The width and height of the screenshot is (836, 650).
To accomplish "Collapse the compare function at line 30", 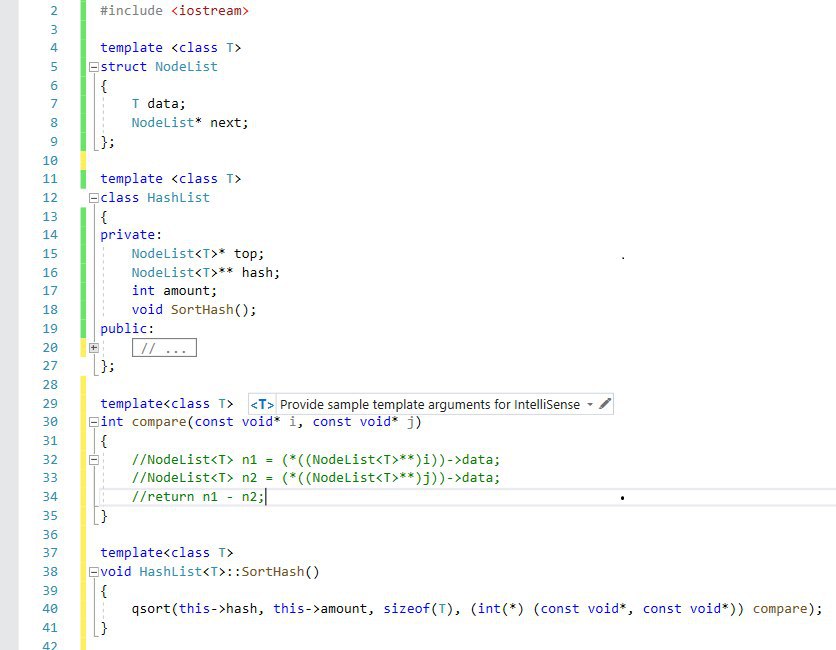I will 94,422.
